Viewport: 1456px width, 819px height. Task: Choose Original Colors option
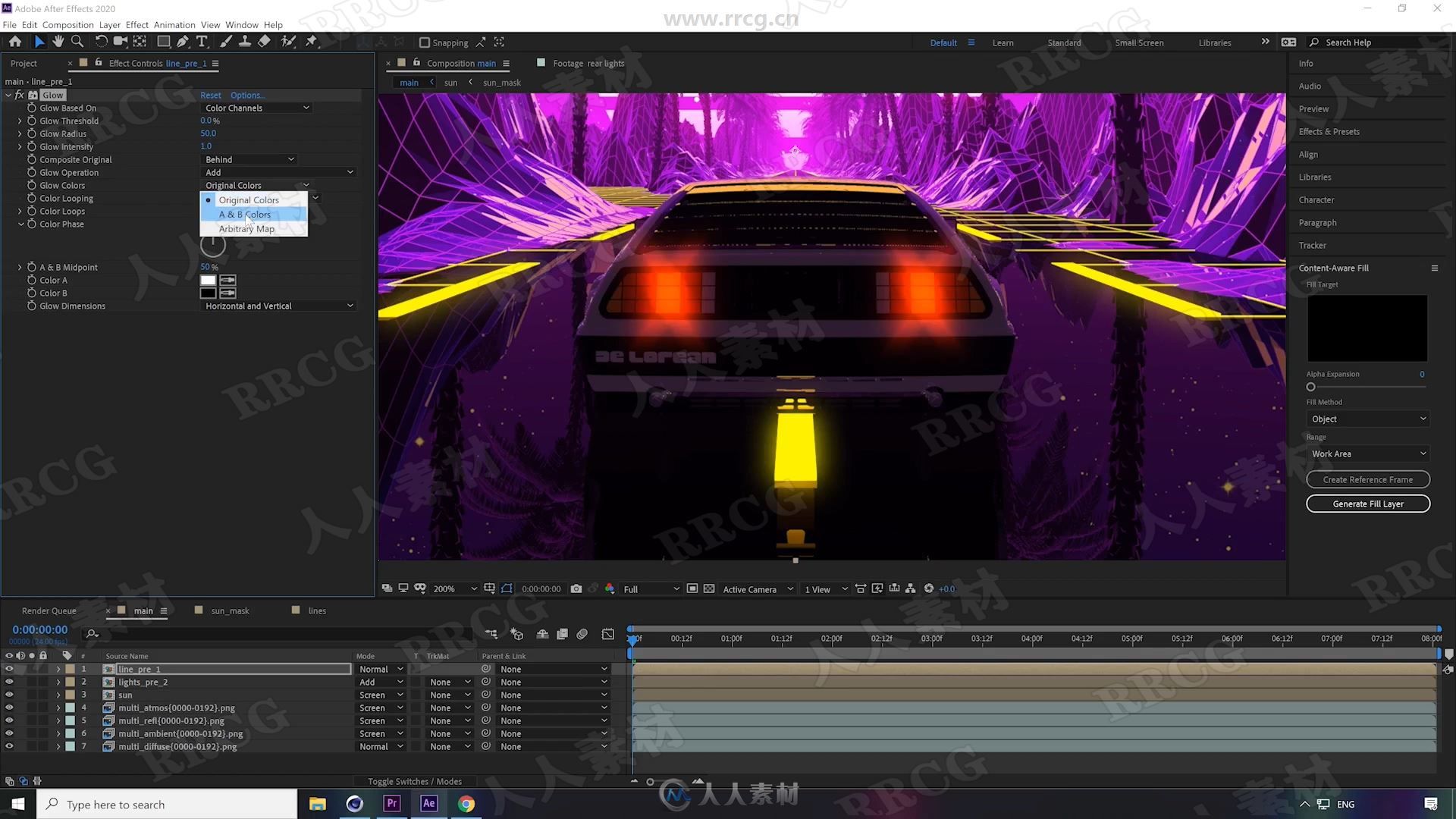(x=254, y=200)
